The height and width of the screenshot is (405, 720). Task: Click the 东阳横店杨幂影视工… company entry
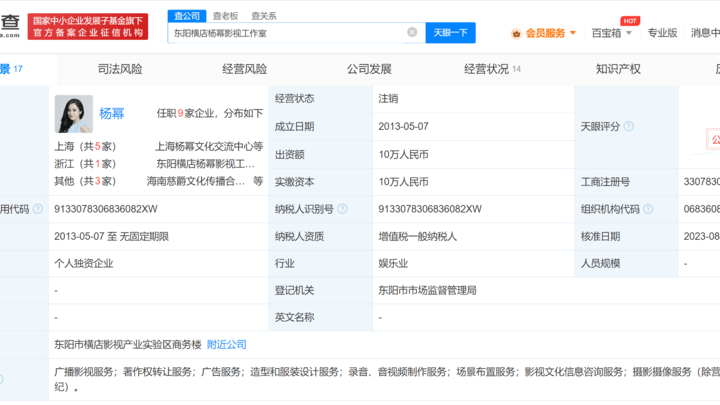205,164
